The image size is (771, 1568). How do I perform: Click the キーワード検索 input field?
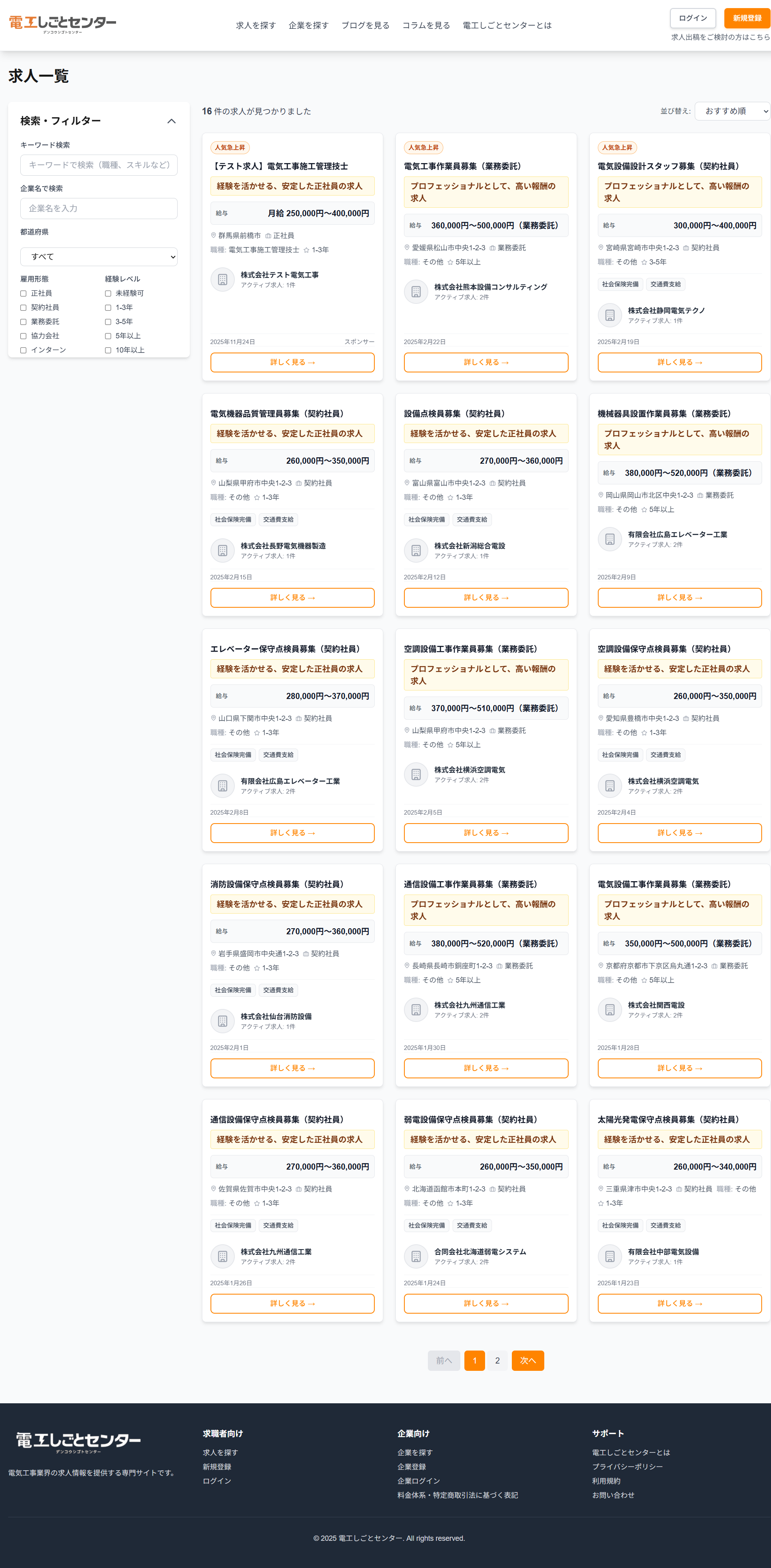pos(99,165)
